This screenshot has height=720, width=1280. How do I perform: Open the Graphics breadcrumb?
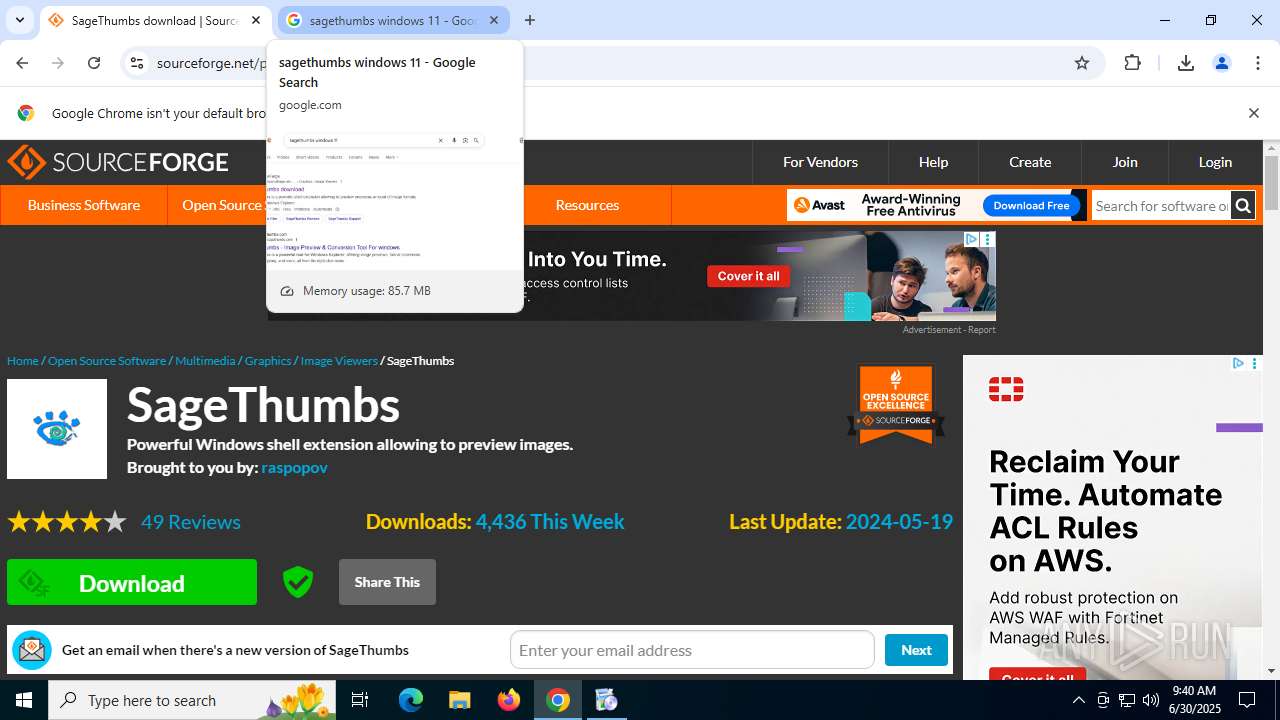[x=268, y=360]
